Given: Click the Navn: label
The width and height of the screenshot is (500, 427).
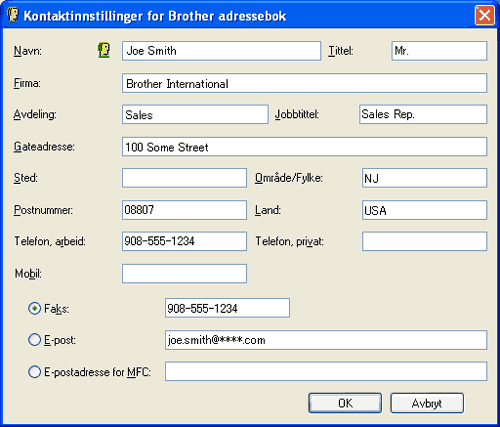Looking at the screenshot, I should click(x=28, y=51).
